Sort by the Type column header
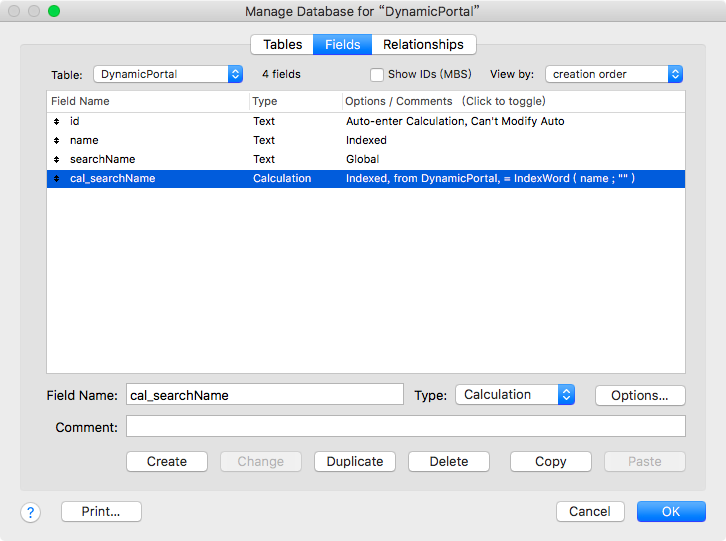Viewport: 726px width, 541px height. tap(295, 101)
